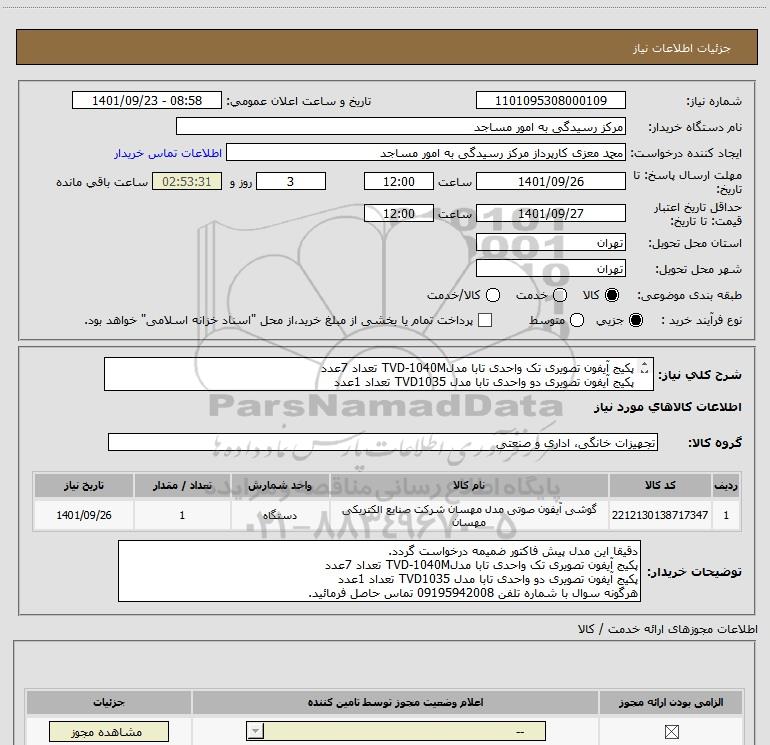Screen dimensions: 770x745
Task: Click the announcement date field 1401/09/23 - 08:58
Action: click(x=147, y=101)
